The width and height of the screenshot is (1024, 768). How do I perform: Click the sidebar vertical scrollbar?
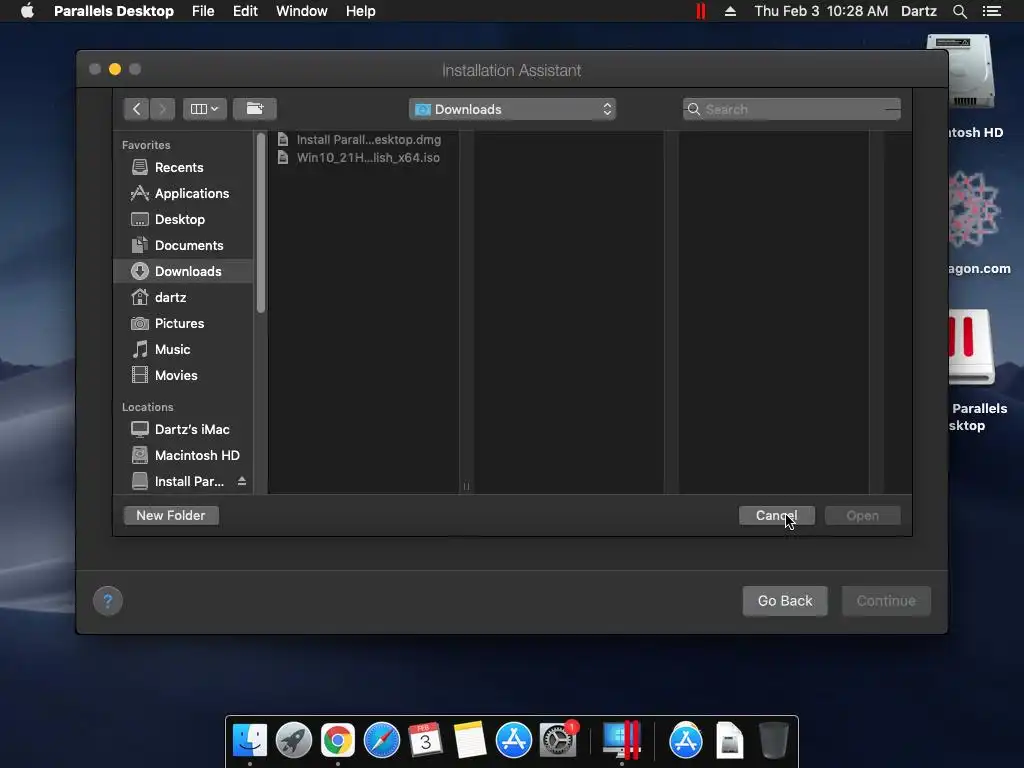[261, 223]
